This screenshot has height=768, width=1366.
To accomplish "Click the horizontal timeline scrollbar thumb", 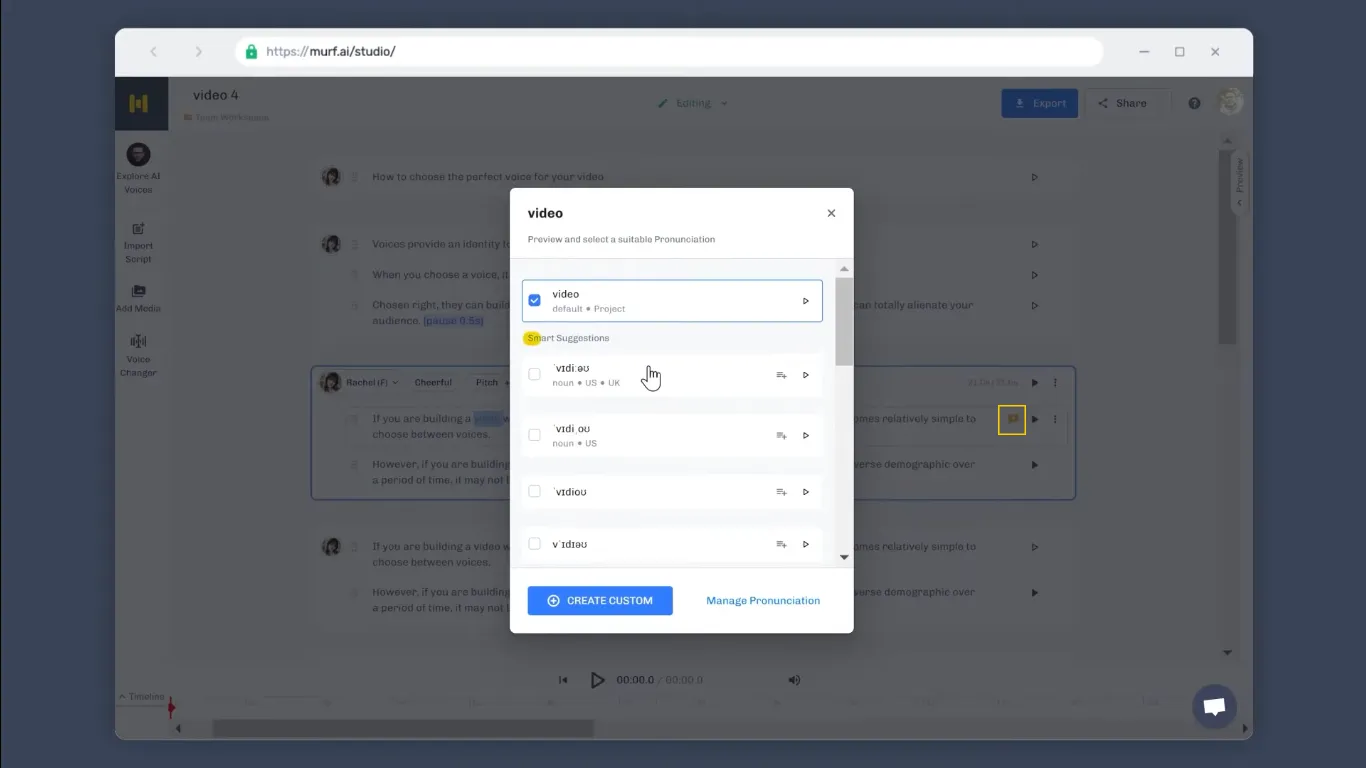I will coord(403,729).
